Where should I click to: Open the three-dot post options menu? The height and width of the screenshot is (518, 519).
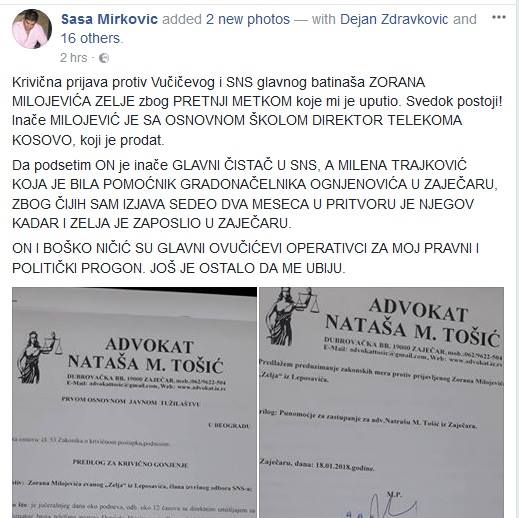click(x=499, y=17)
